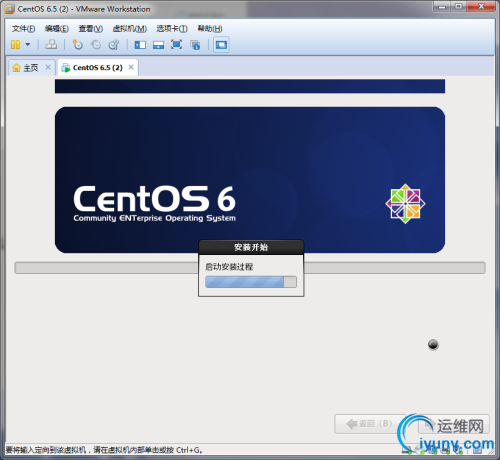Image resolution: width=500 pixels, height=460 pixels.
Task: Open the snapshot manager
Action: point(114,44)
